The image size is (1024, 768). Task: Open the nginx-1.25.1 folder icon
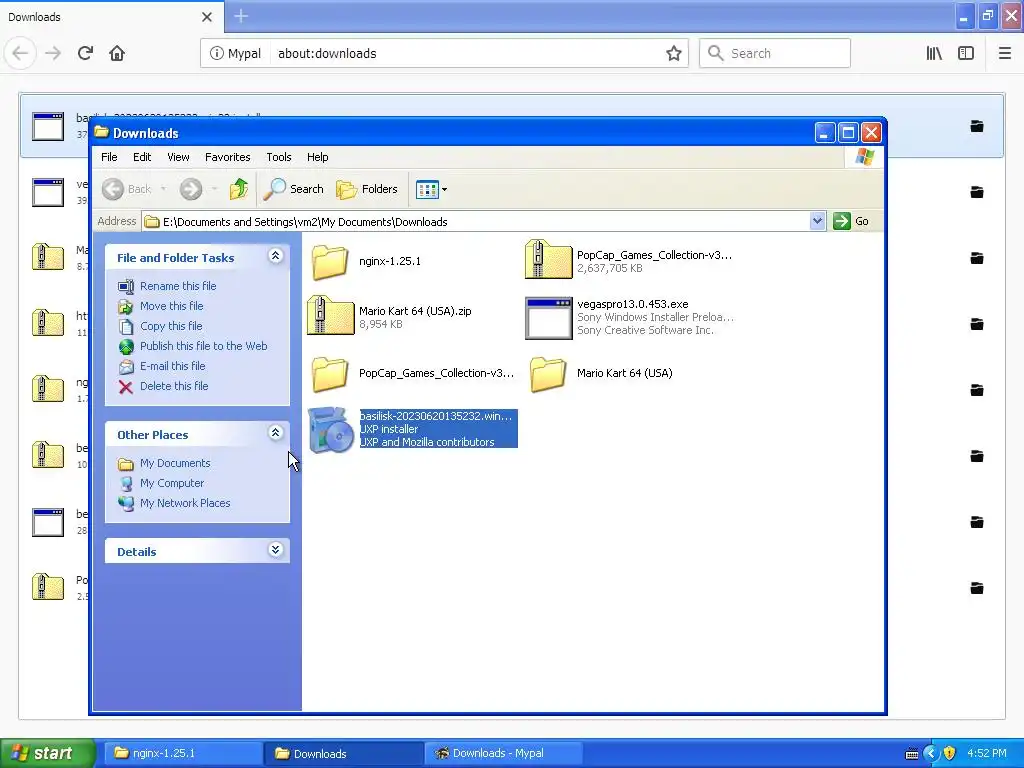tap(330, 261)
